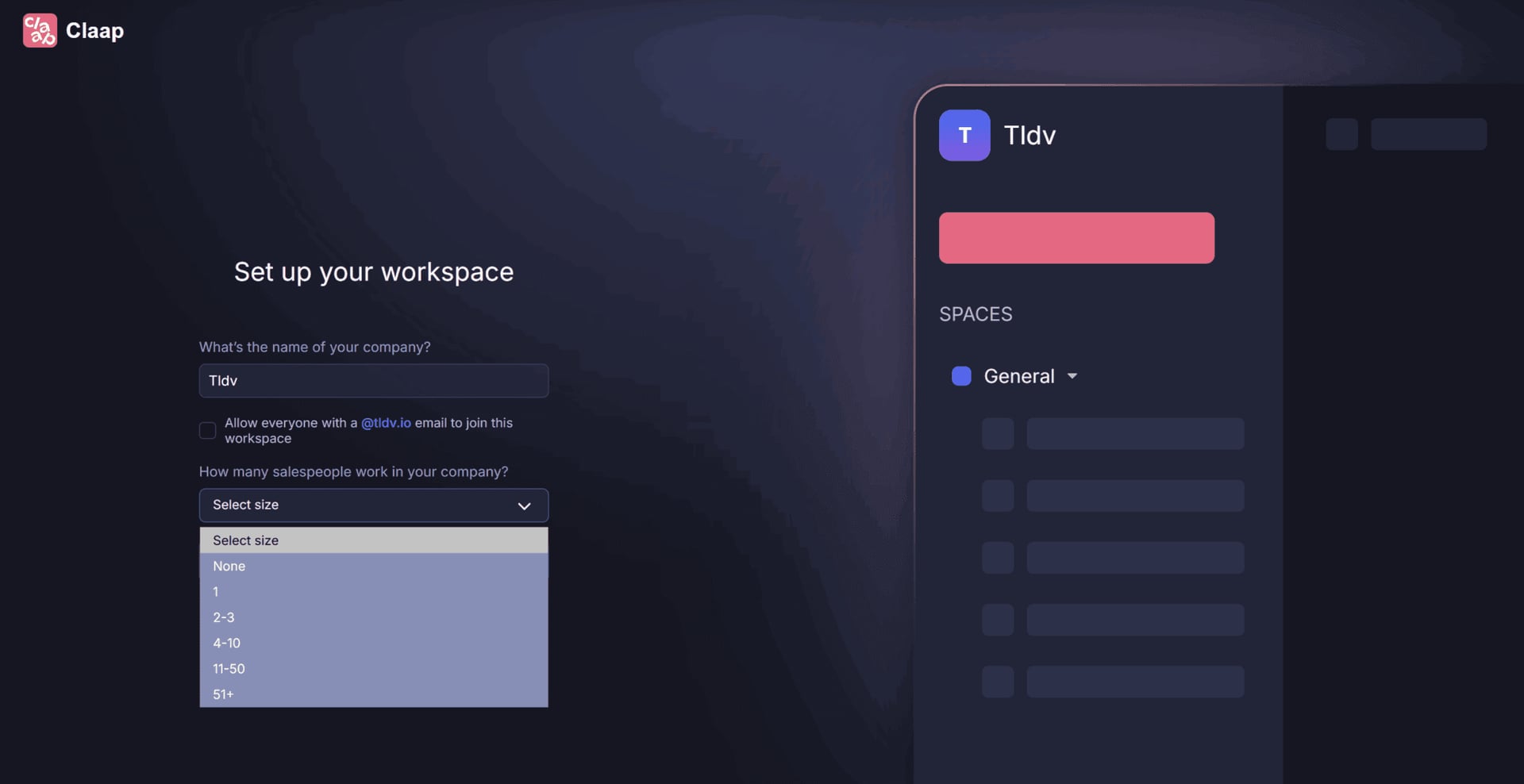Click the Set up your workspace heading
The width and height of the screenshot is (1524, 784).
click(x=374, y=272)
